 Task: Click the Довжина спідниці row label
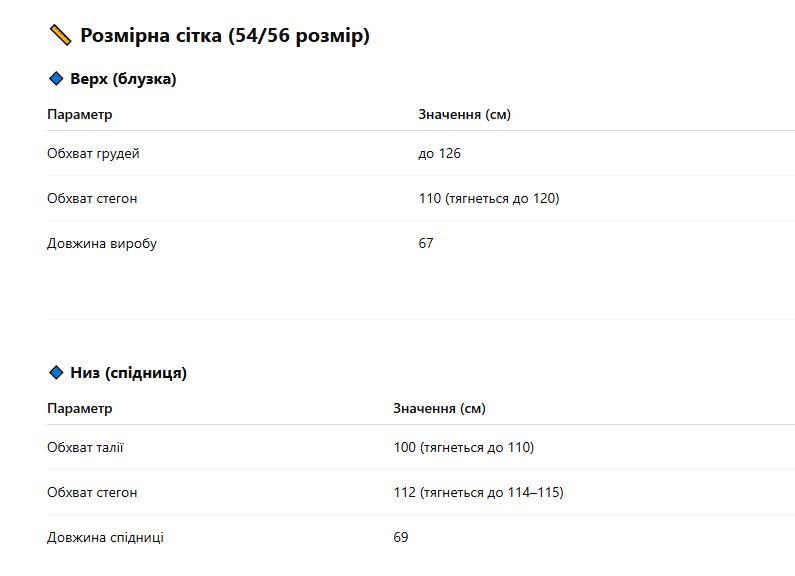pos(105,537)
